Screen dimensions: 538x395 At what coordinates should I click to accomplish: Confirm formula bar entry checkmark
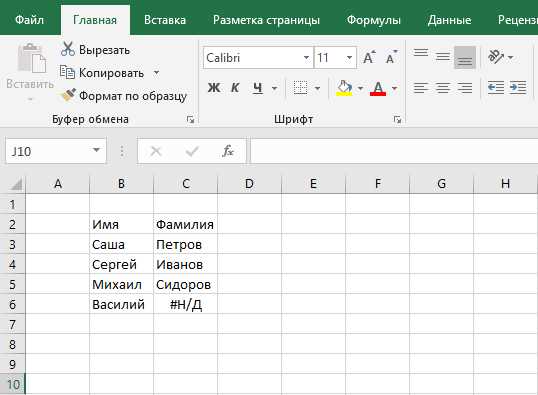192,151
